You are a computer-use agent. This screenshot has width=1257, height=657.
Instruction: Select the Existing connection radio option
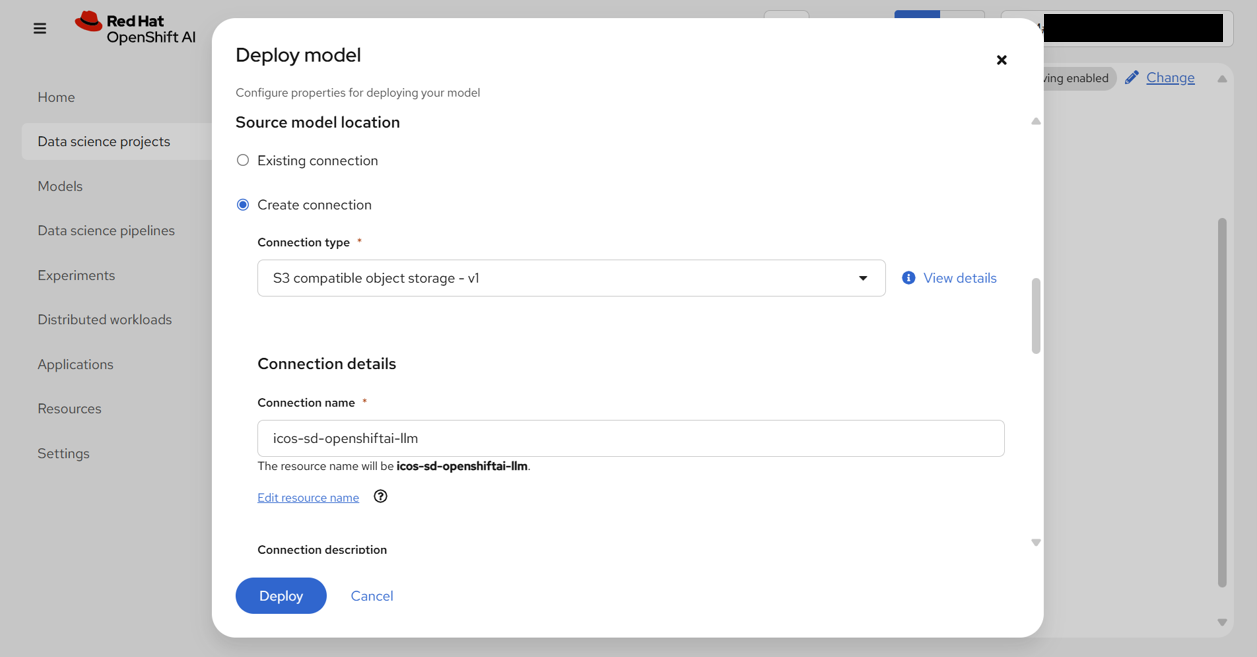243,160
